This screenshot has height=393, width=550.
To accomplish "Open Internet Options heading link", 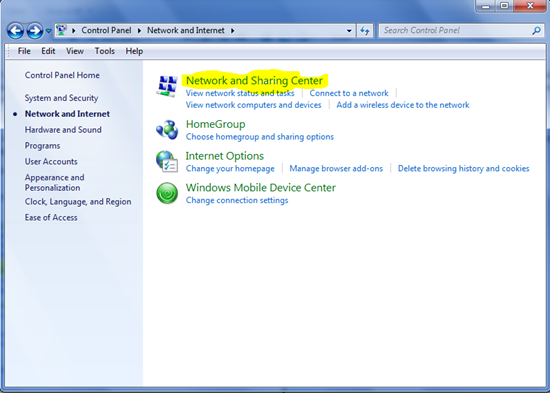I will 224,156.
